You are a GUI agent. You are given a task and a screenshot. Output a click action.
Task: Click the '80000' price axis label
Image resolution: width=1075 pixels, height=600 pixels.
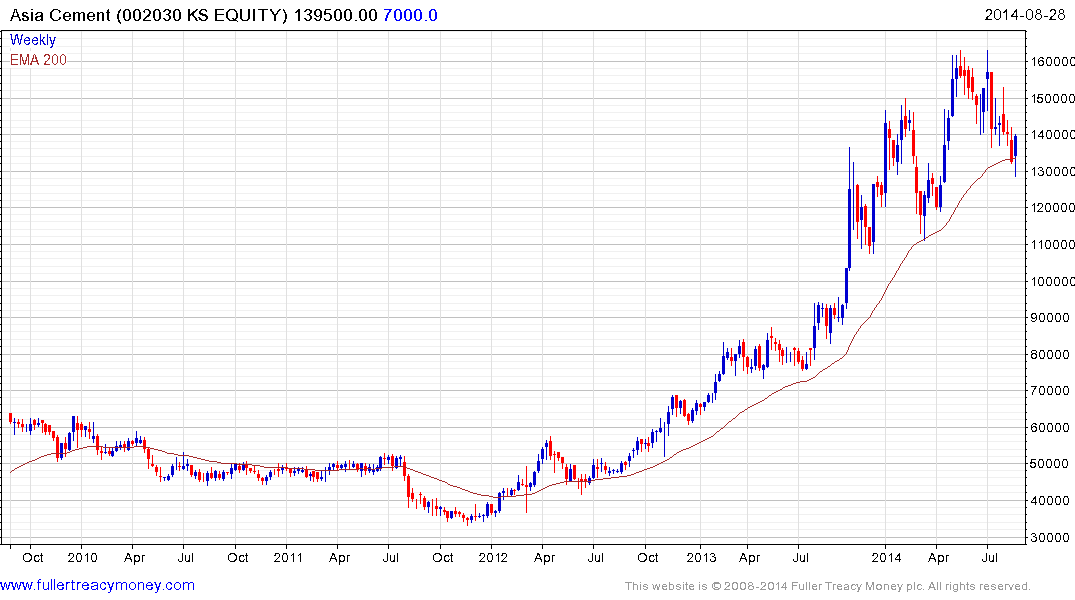click(x=1050, y=355)
